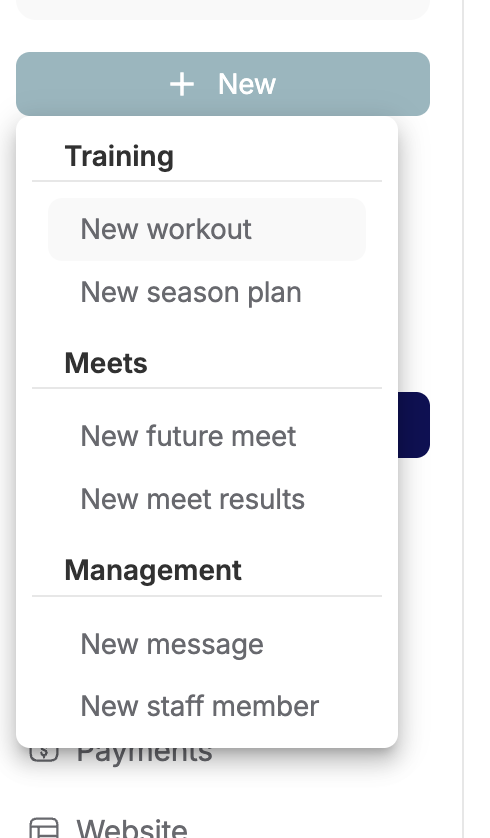
Task: Choose New season plan option
Action: coord(207,292)
